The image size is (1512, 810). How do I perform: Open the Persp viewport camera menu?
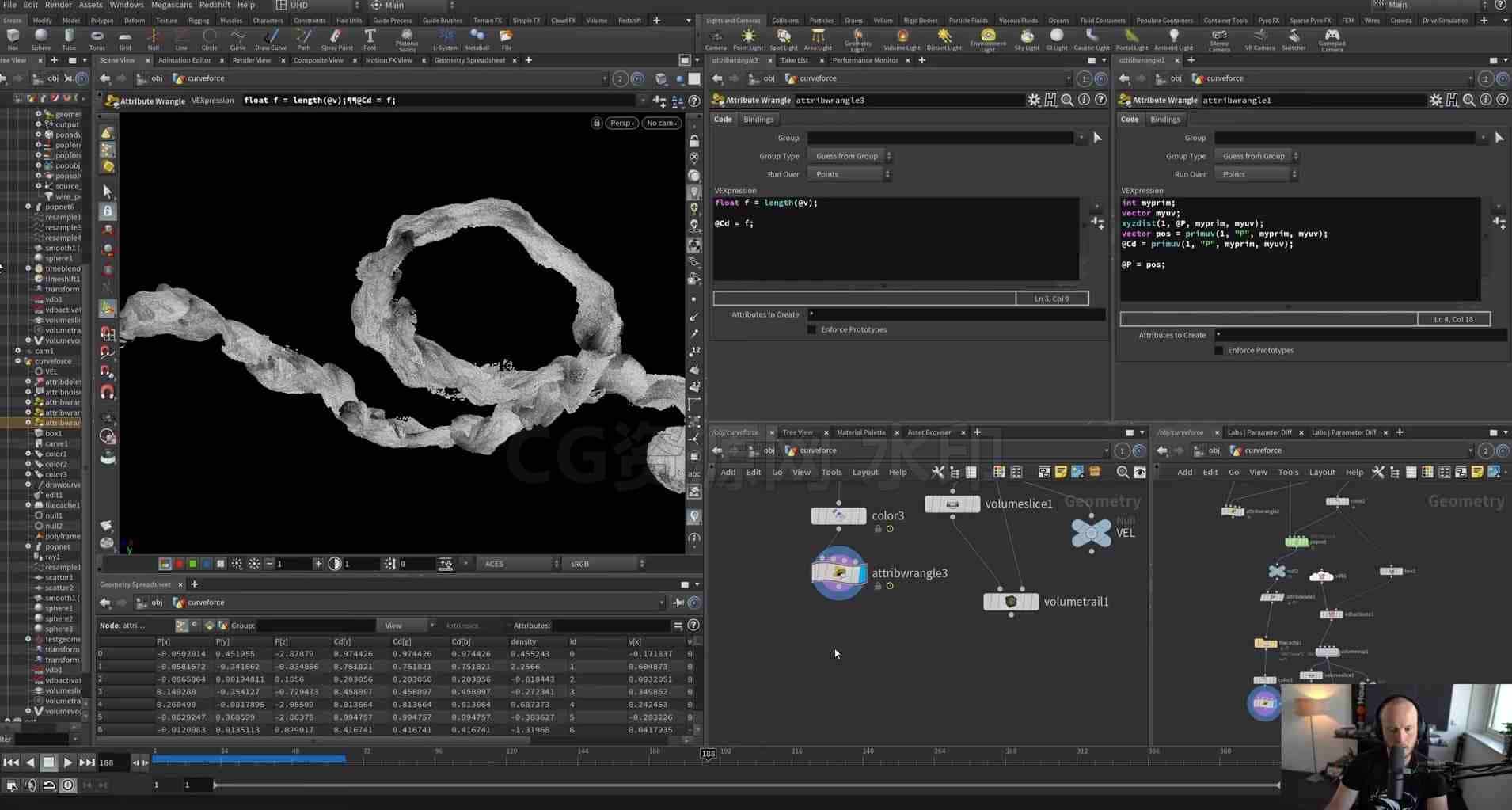pyautogui.click(x=621, y=123)
